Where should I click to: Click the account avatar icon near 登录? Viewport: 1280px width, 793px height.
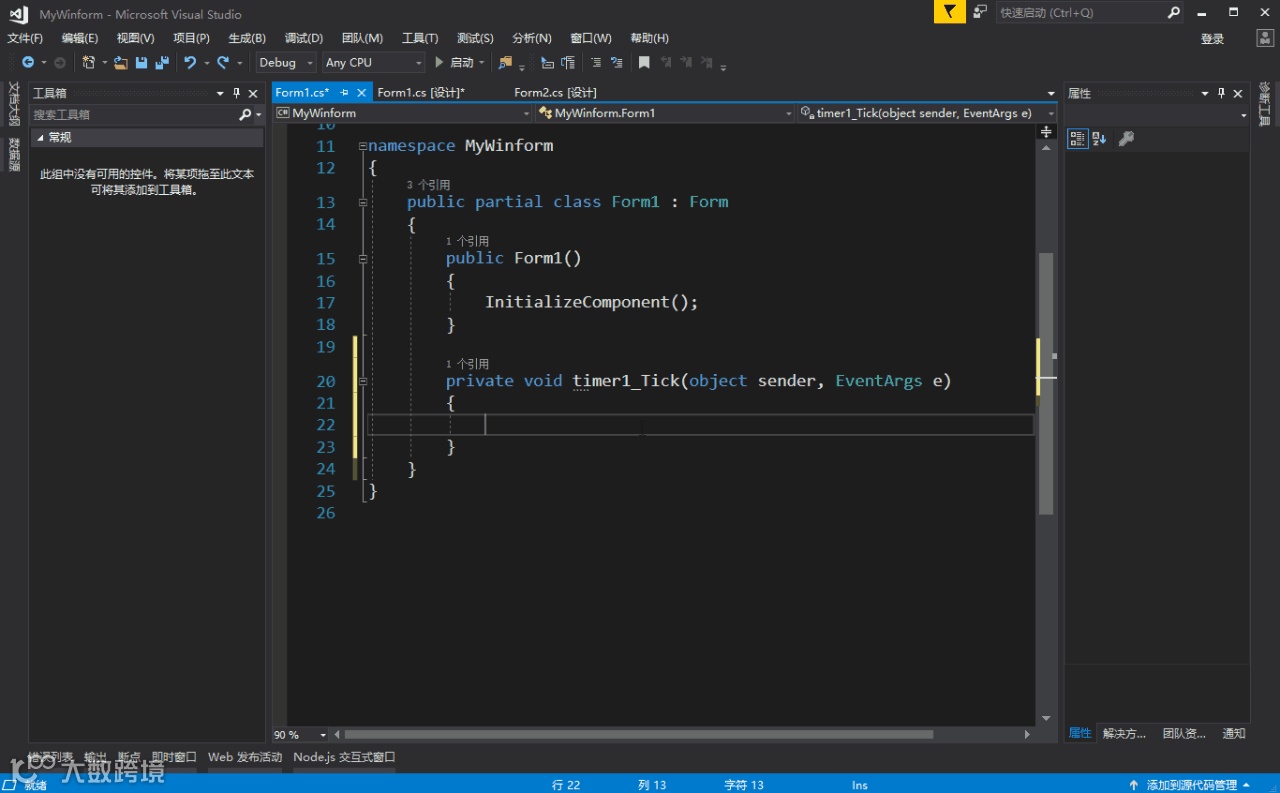coord(1264,38)
